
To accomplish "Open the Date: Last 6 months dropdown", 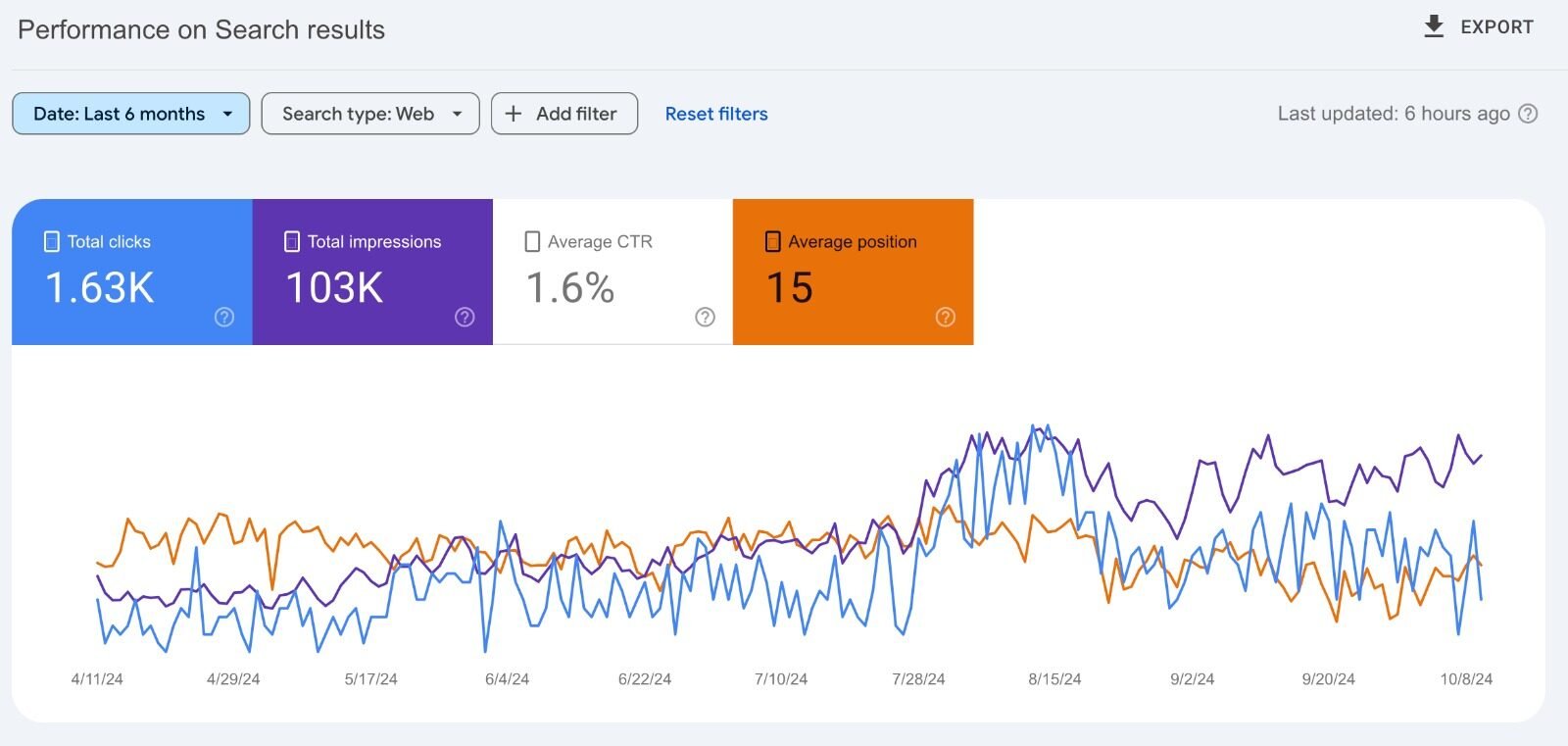I will pyautogui.click(x=131, y=114).
